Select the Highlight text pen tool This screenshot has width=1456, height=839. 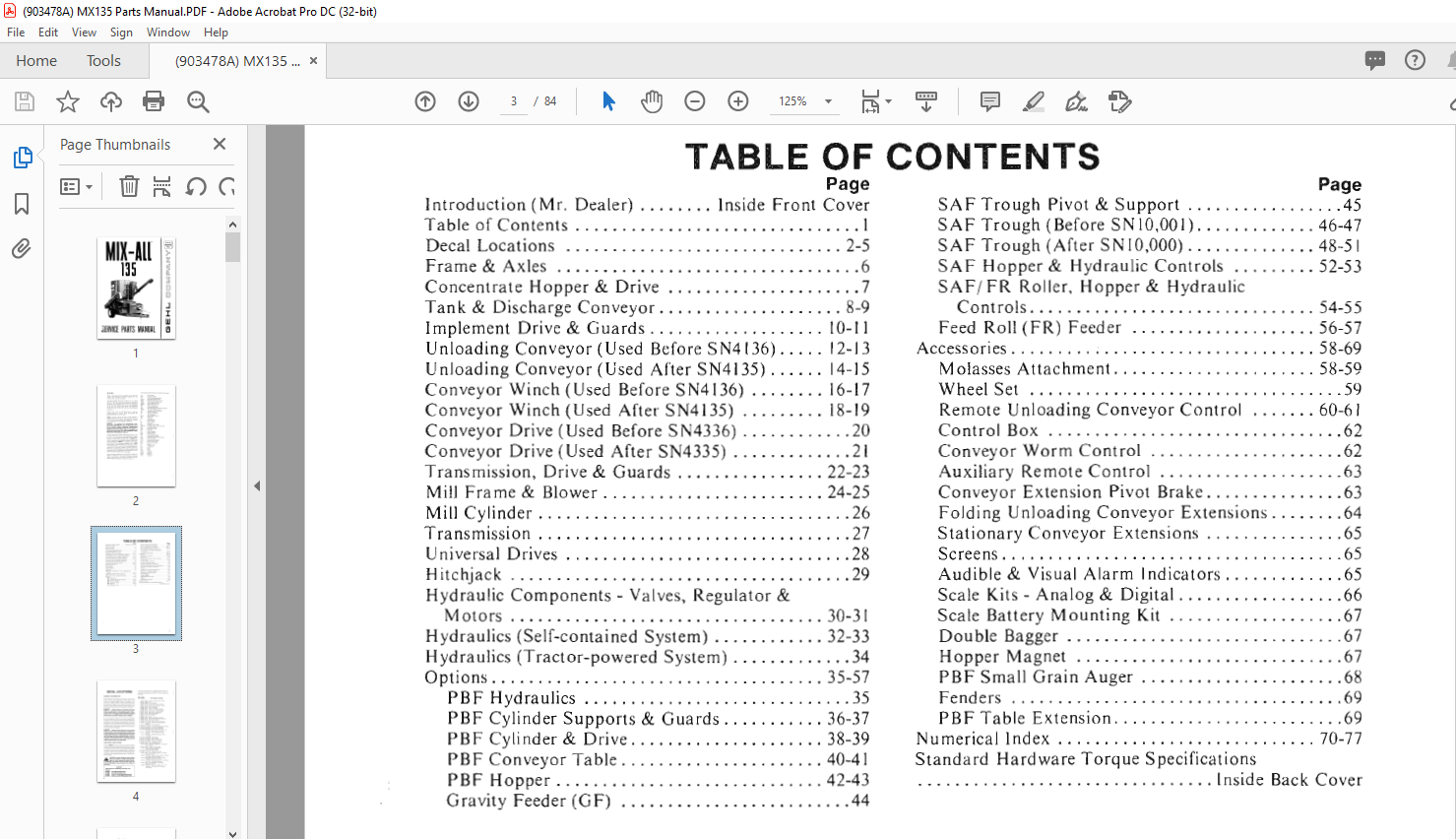click(1034, 101)
